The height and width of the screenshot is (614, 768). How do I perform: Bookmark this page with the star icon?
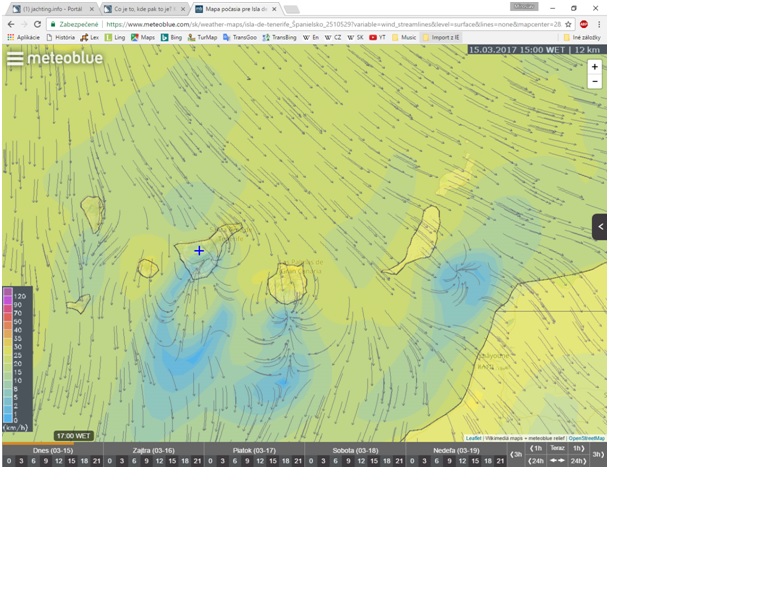point(568,24)
